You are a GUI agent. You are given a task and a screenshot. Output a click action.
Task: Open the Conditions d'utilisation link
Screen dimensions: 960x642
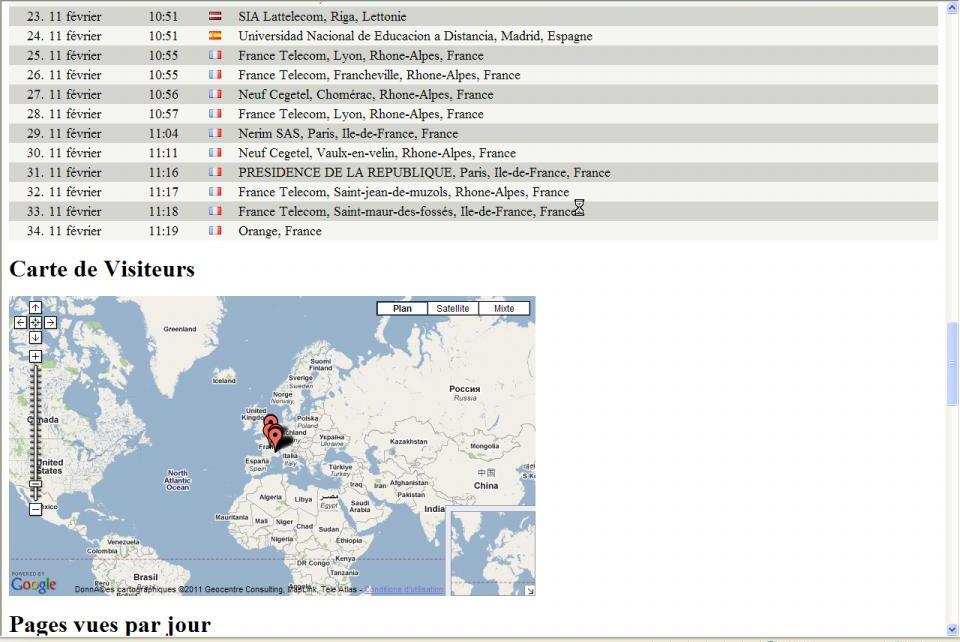point(404,589)
